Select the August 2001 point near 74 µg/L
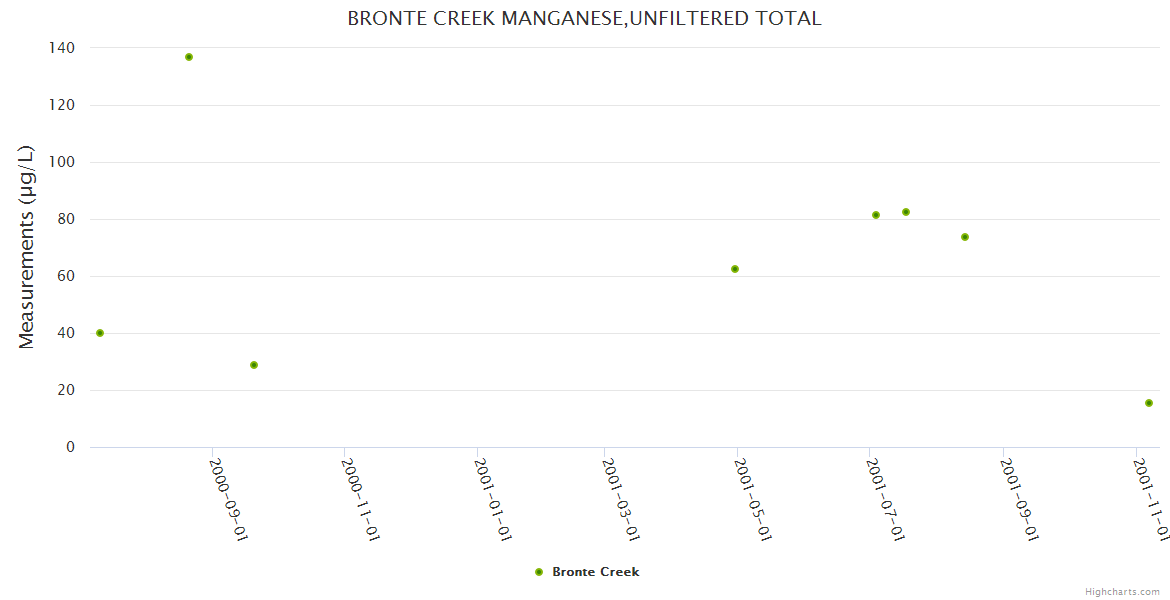 pyautogui.click(x=965, y=237)
